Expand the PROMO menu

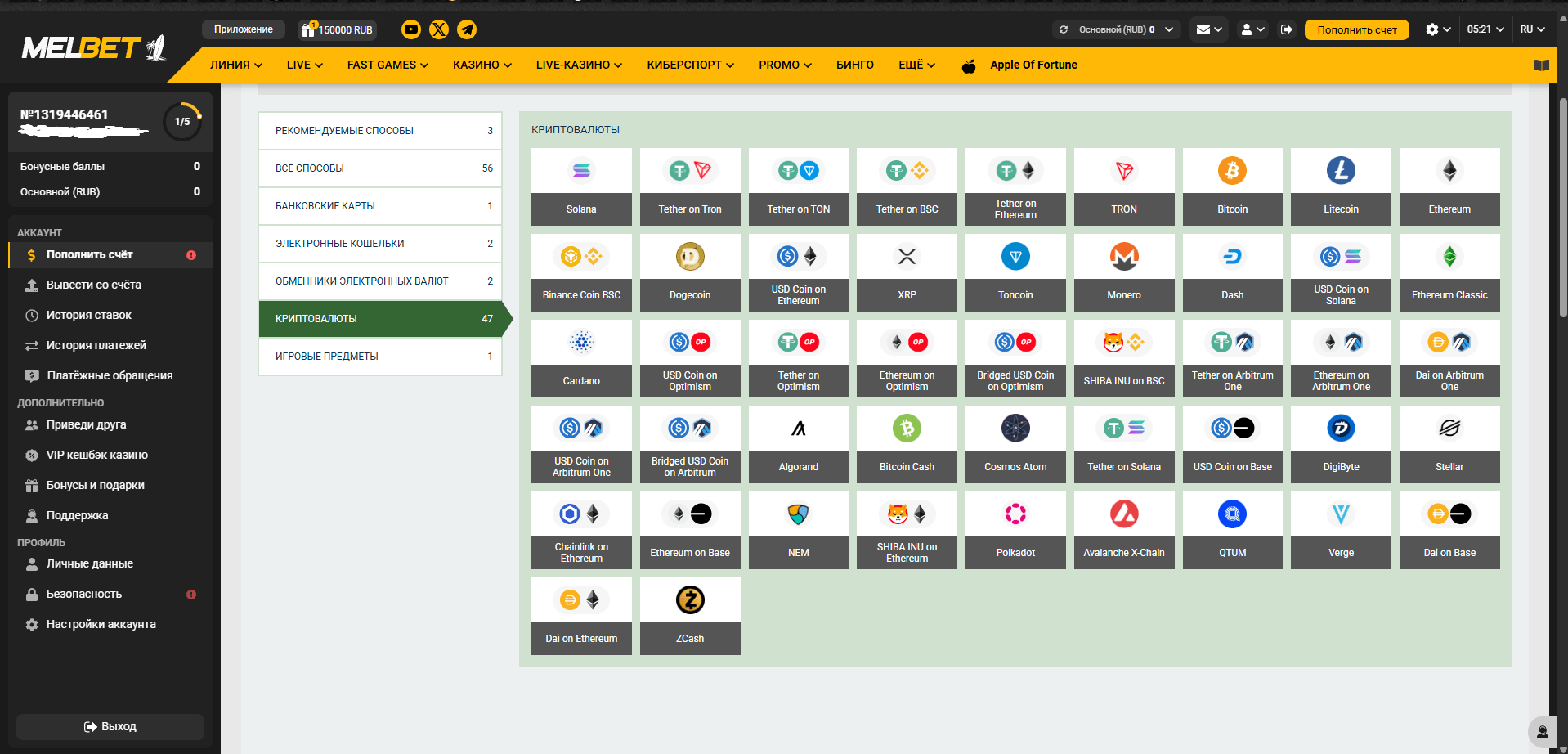click(x=785, y=65)
